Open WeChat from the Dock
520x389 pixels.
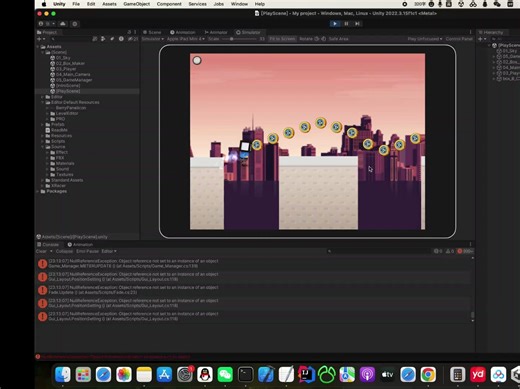[x=225, y=375]
